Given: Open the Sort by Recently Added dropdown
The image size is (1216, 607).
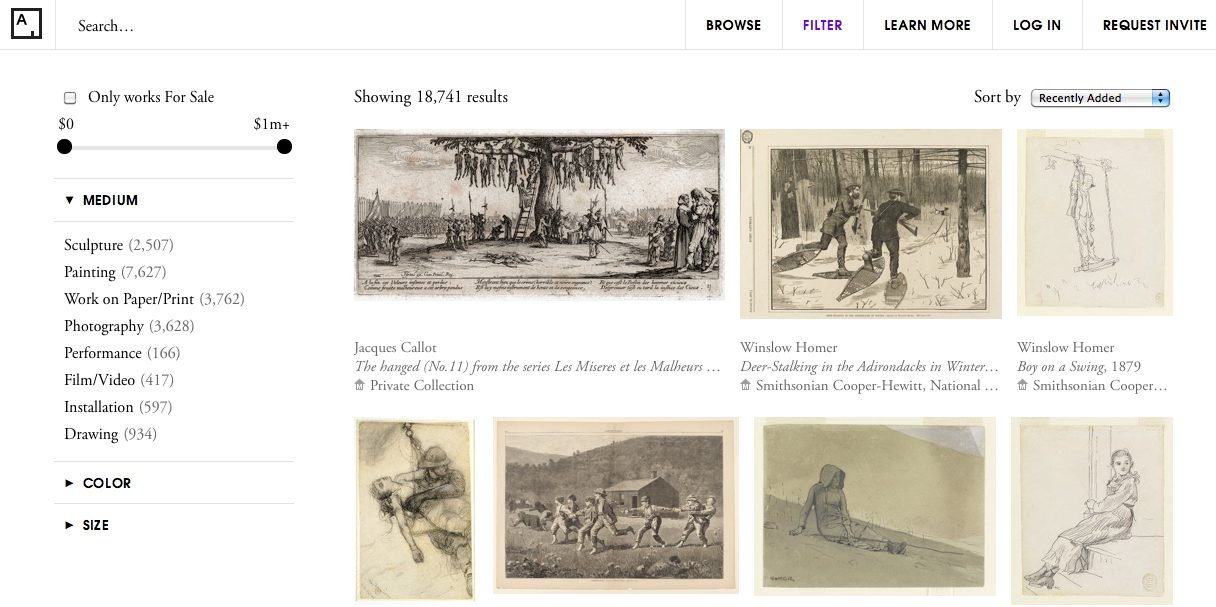Looking at the screenshot, I should (x=1100, y=98).
